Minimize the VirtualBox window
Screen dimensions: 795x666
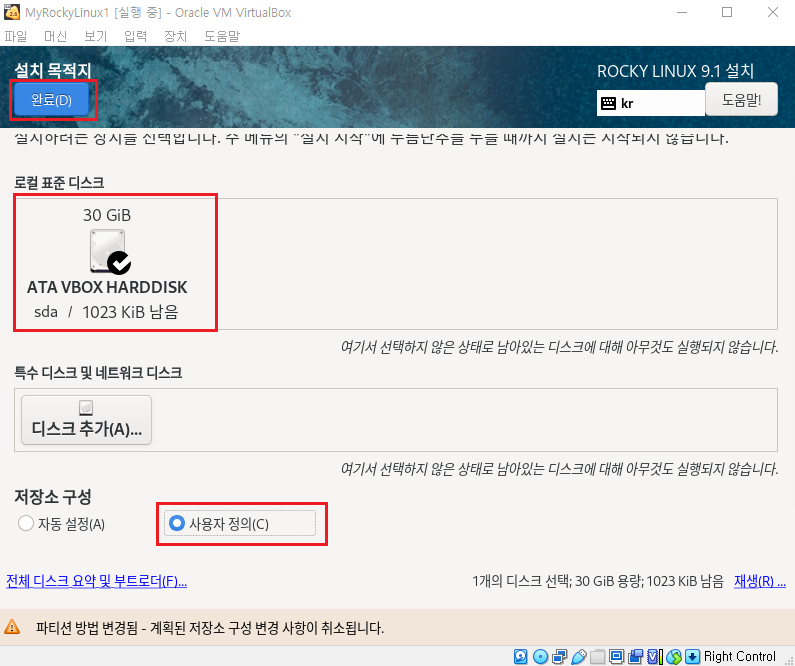tap(682, 12)
